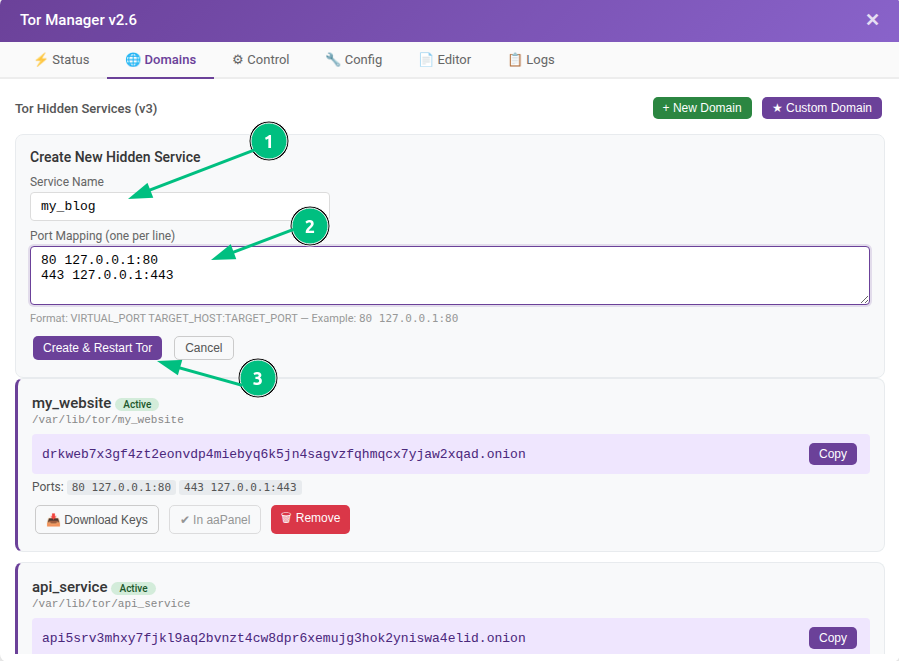
Task: Click the my_website service title
Action: [x=72, y=403]
